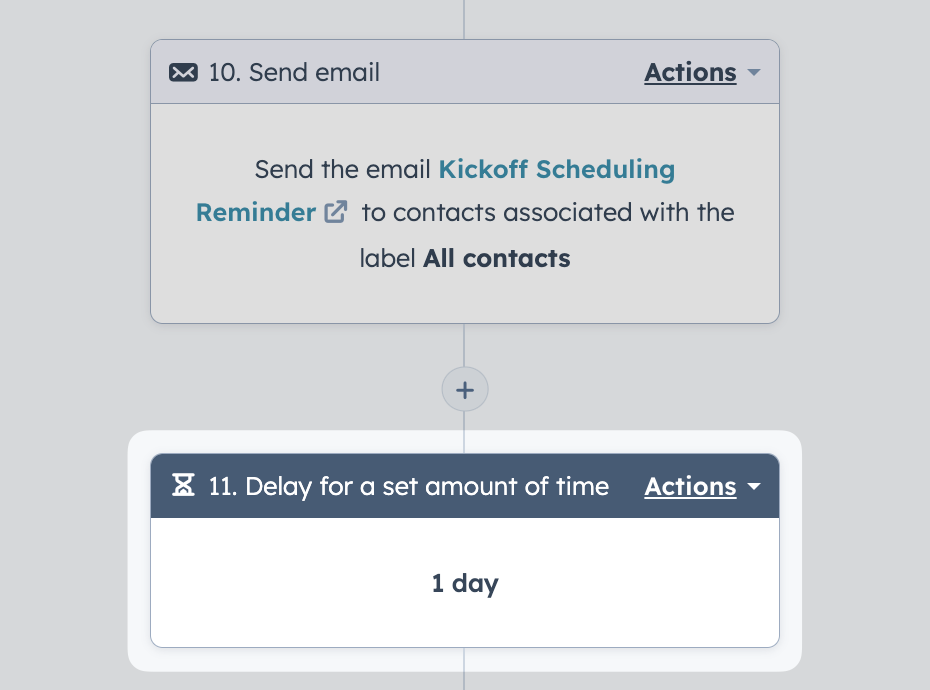Click the 'All contacts' label text
Viewport: 930px width, 690px height.
496,259
